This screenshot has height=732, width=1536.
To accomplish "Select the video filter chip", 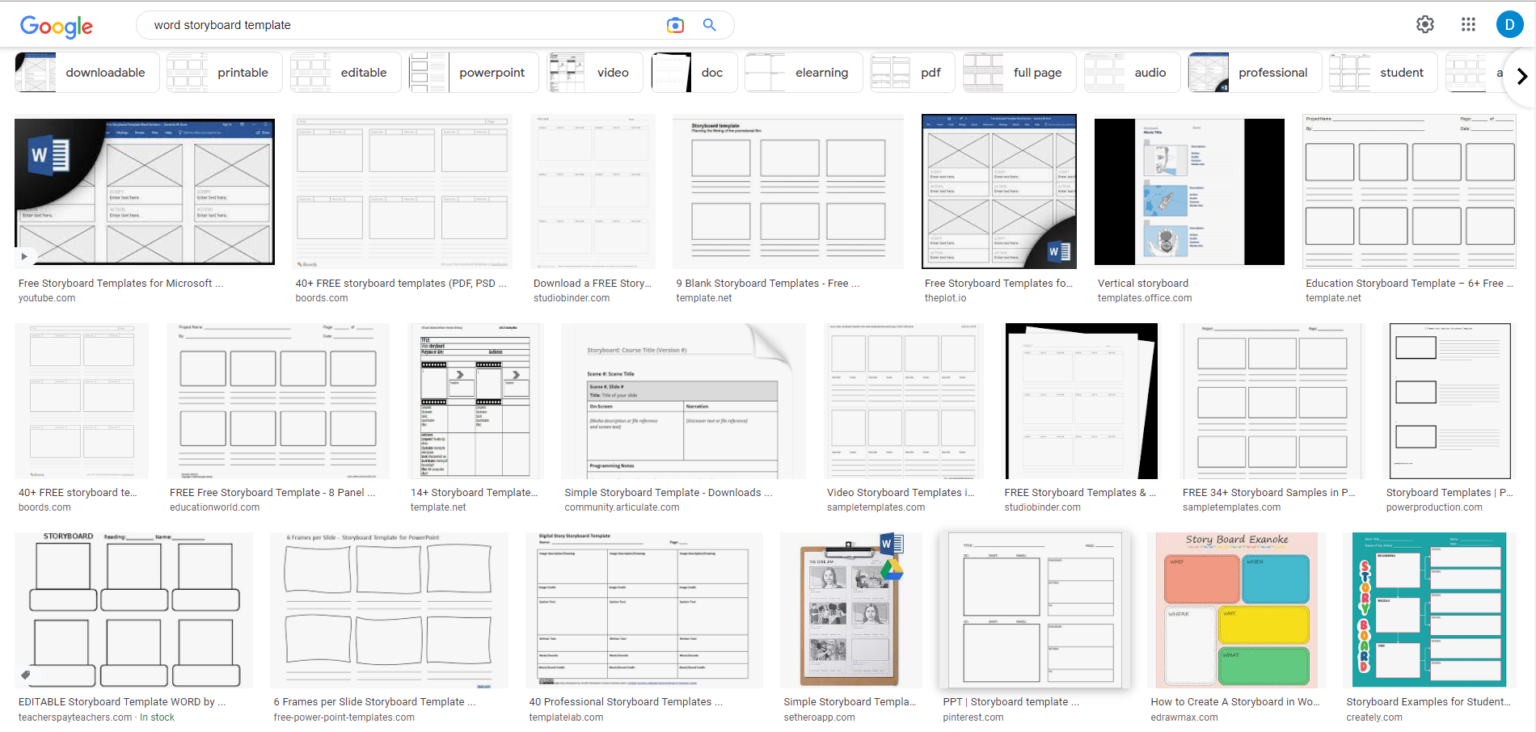I will click(612, 72).
